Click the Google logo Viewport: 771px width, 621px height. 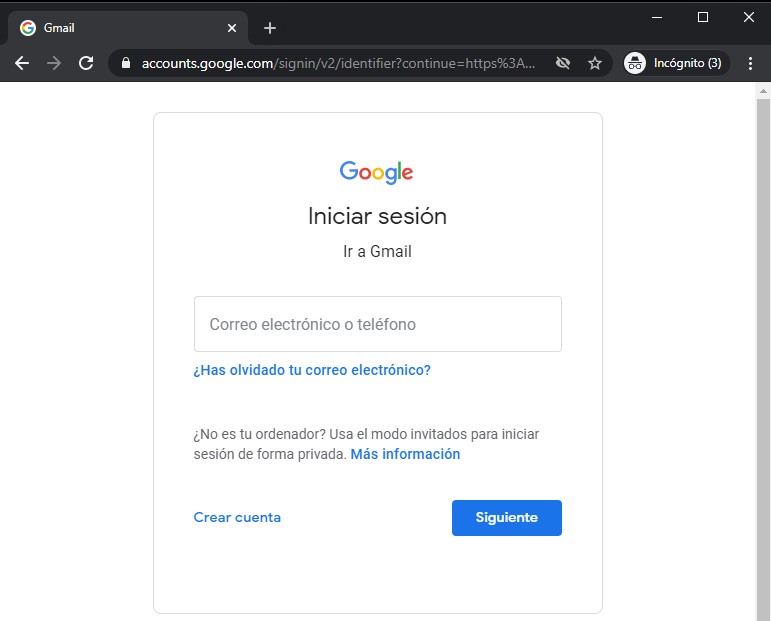(x=376, y=172)
